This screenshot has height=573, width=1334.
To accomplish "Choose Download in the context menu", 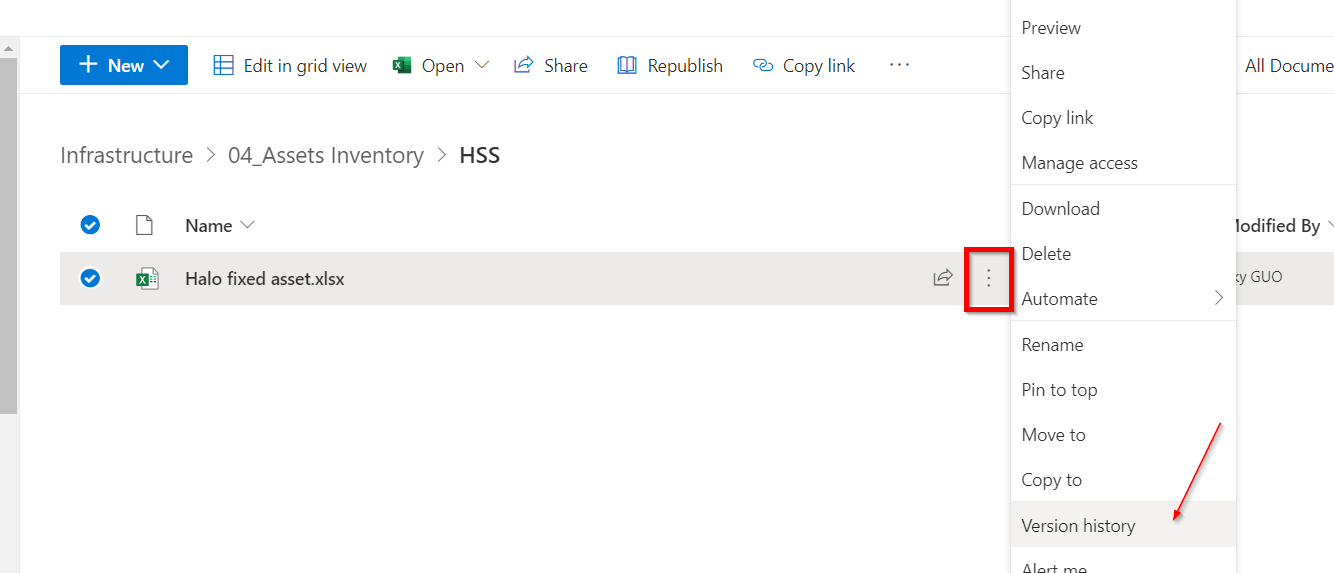I will (x=1060, y=209).
